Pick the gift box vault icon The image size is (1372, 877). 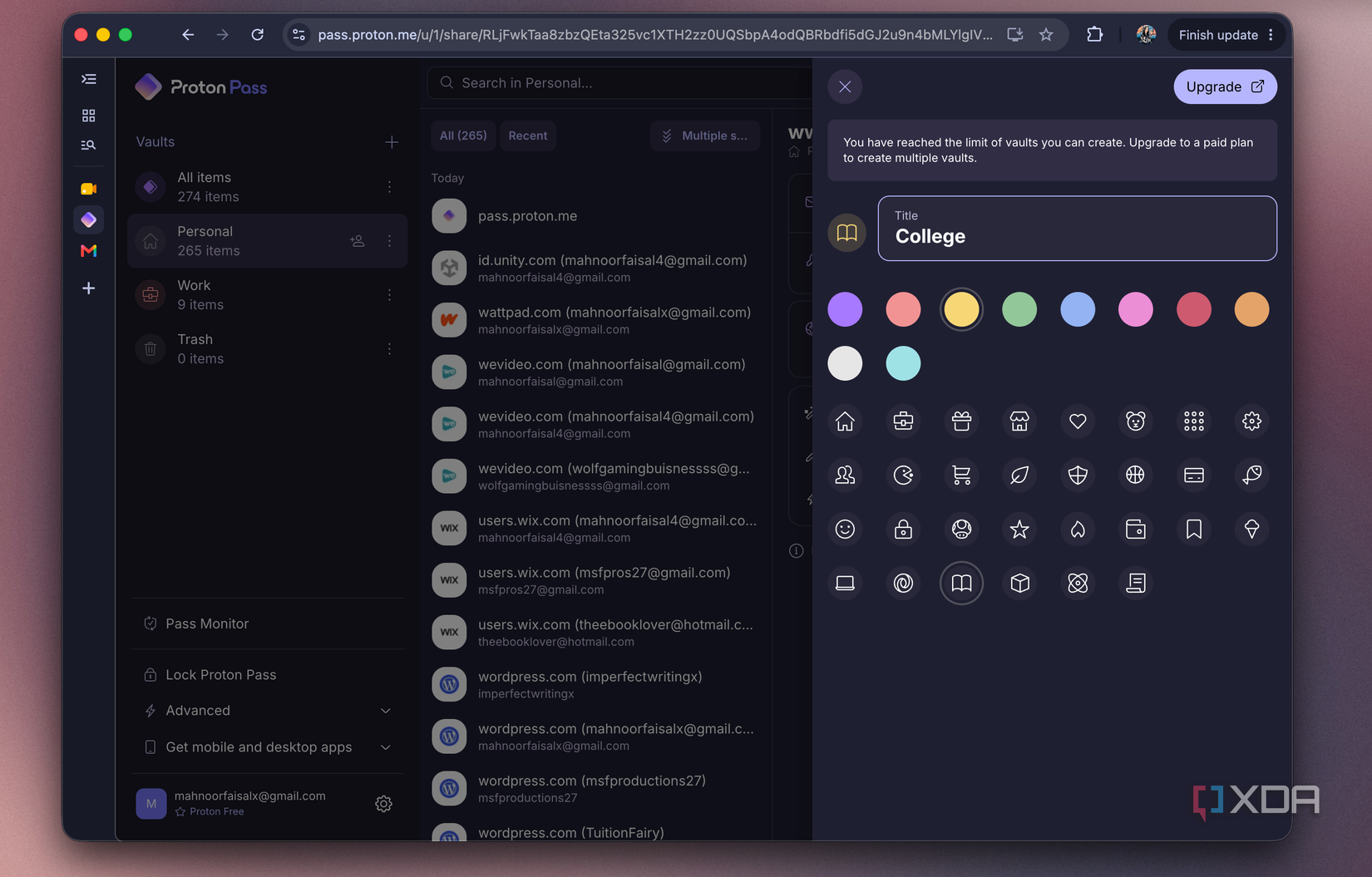tap(961, 421)
